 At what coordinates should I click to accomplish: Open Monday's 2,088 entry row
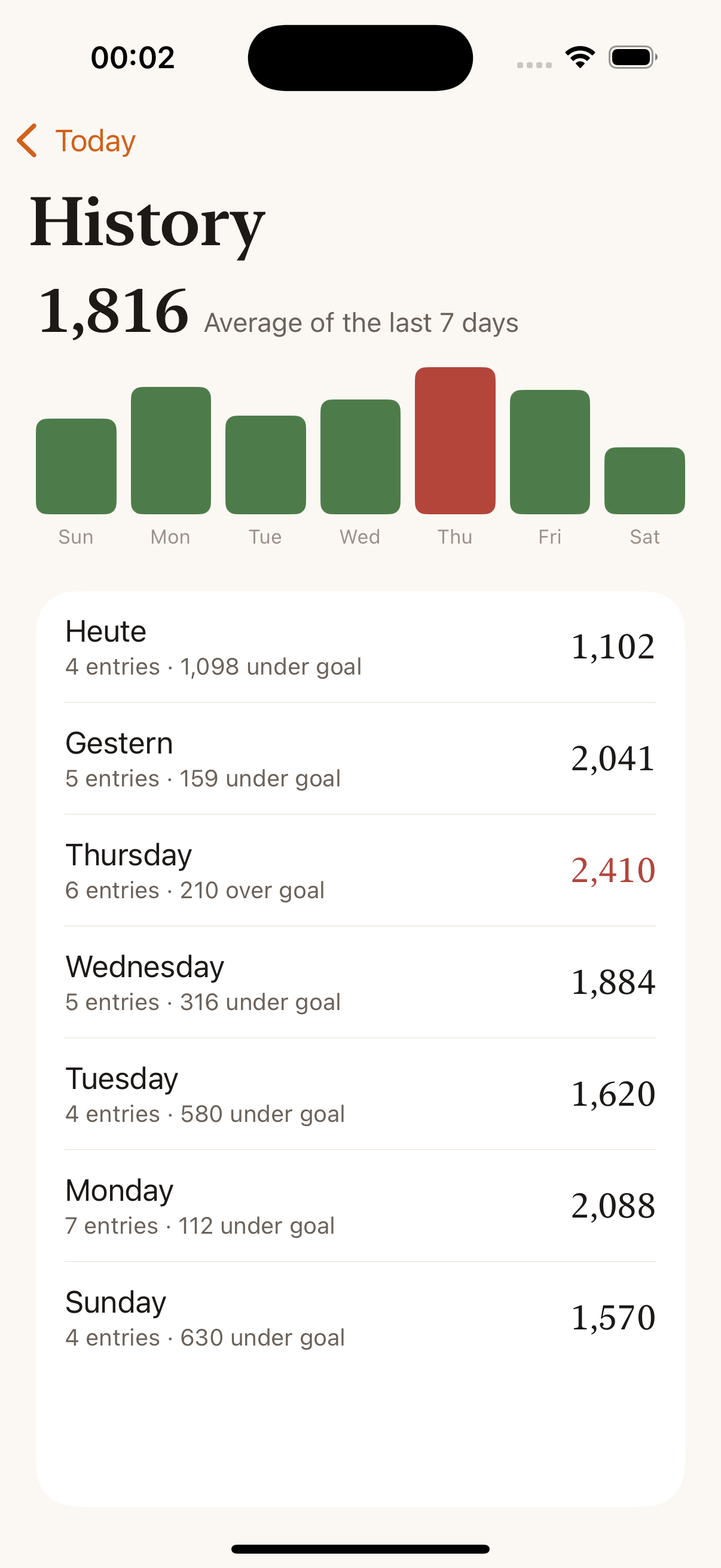pyautogui.click(x=360, y=1206)
